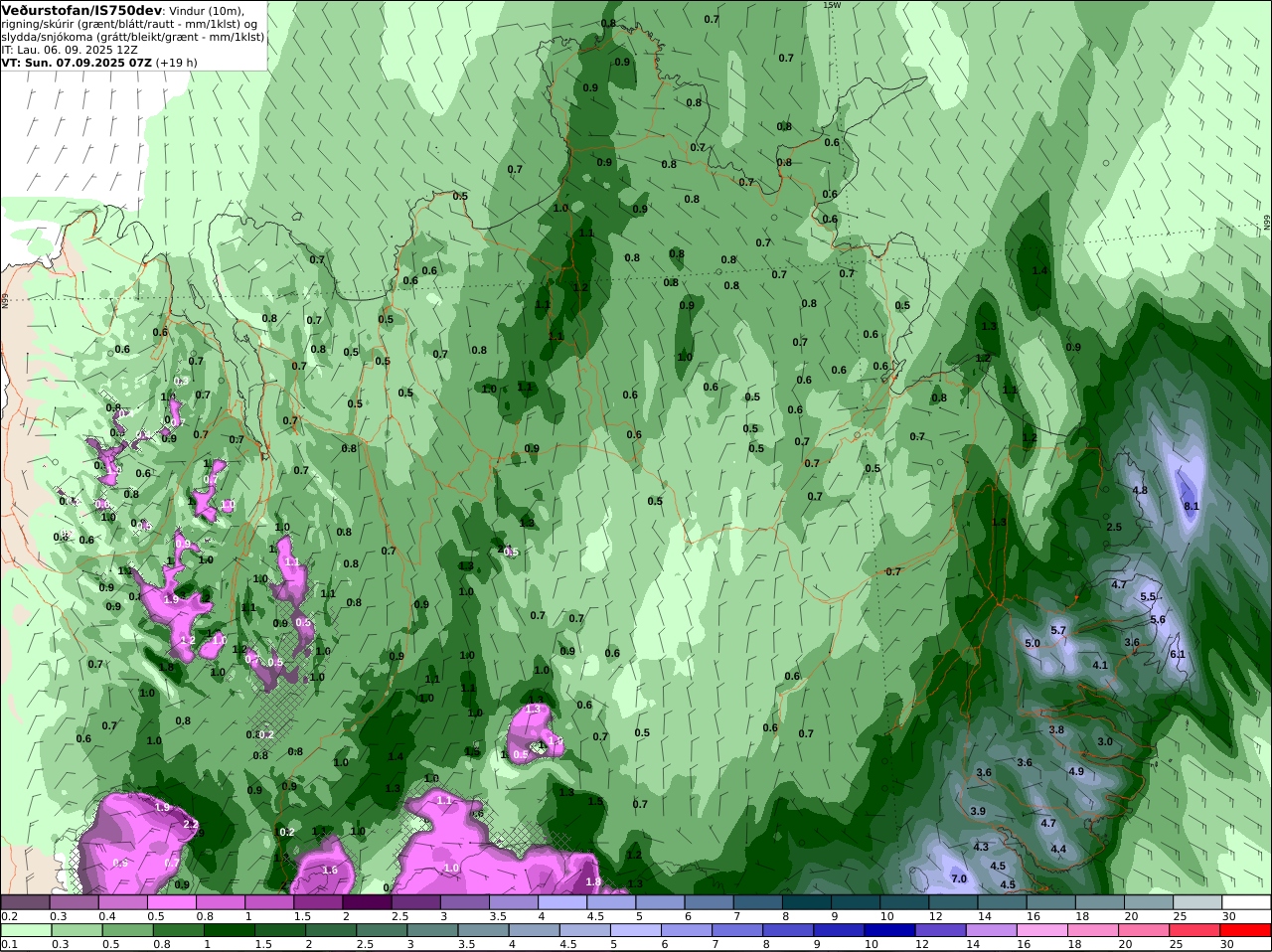The height and width of the screenshot is (952, 1272).
Task: Click the 3.9 precipitation value on the map
Action: pyautogui.click(x=978, y=811)
